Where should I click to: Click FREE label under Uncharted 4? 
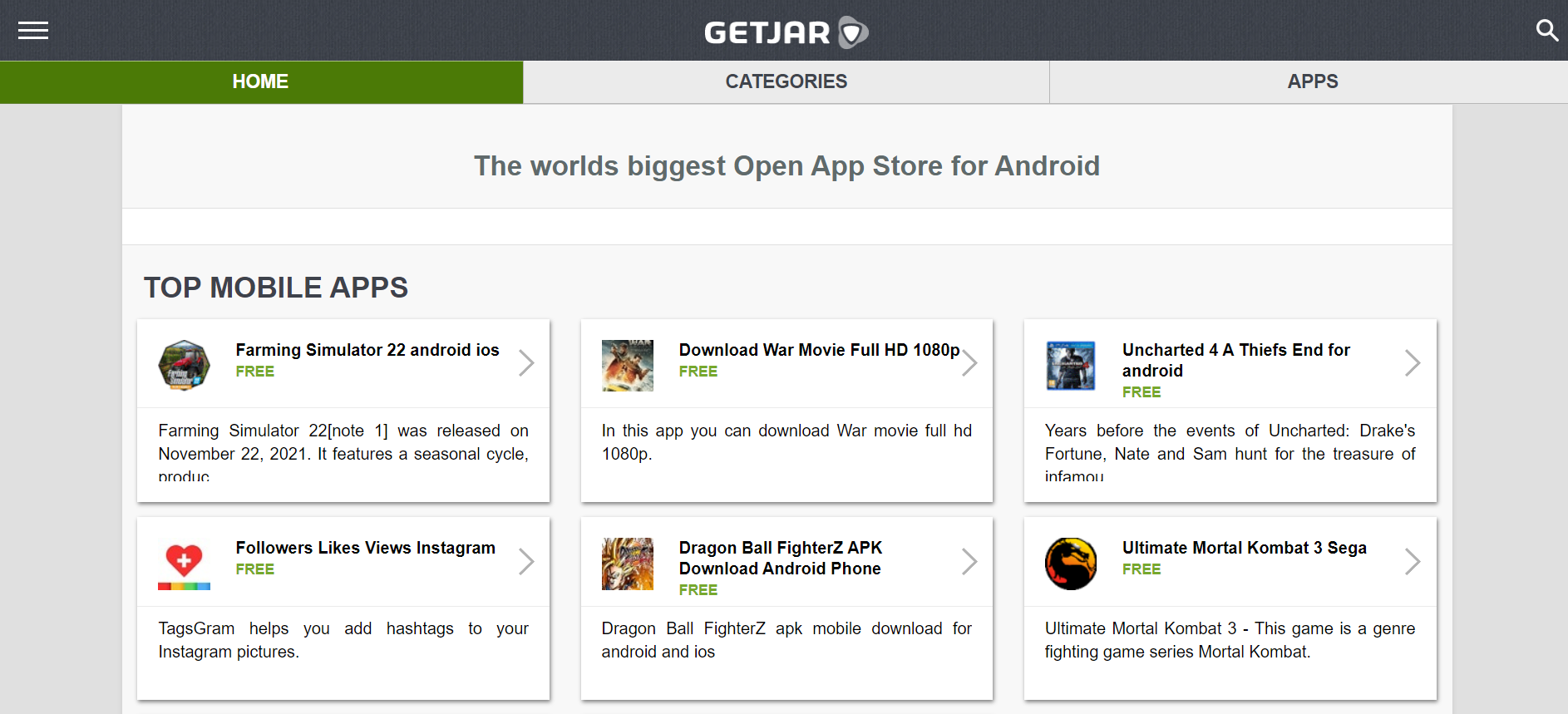coord(1141,392)
